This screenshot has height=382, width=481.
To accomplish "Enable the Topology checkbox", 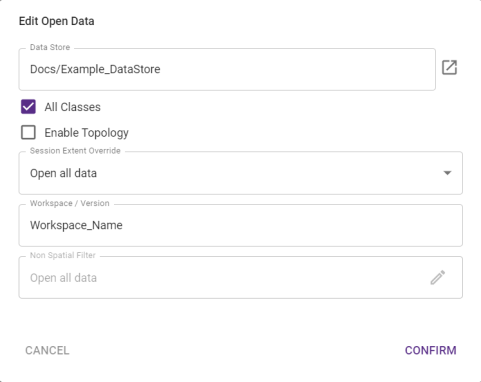I will [28, 132].
